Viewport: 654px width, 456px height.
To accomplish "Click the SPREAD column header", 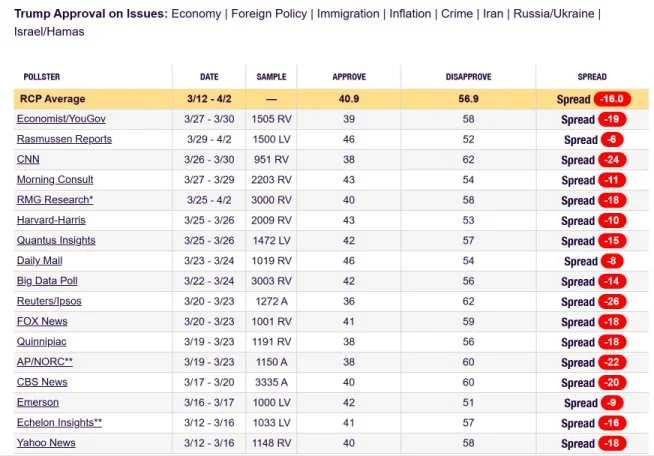I will (x=592, y=77).
